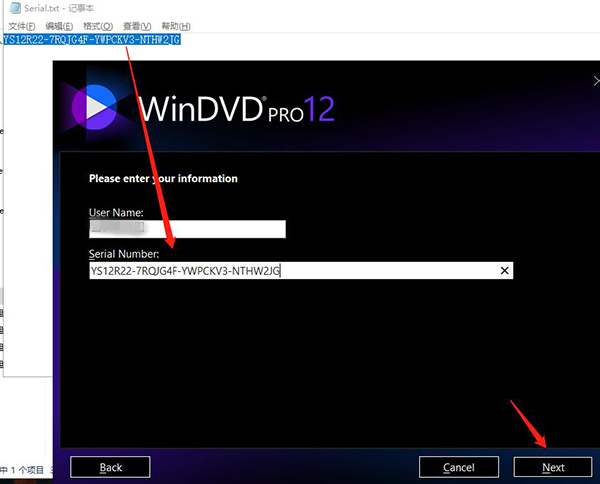600x484 pixels.
Task: Click the 'Serial Number:' label
Action: point(125,254)
